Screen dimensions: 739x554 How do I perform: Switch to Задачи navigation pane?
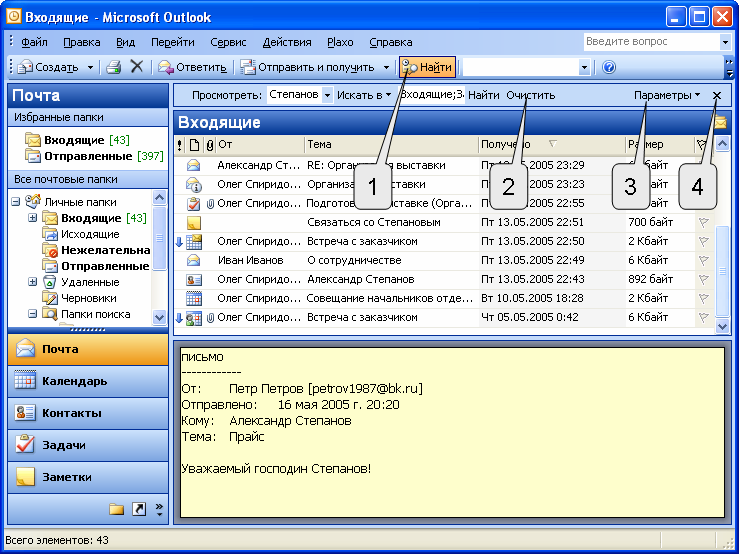point(88,445)
